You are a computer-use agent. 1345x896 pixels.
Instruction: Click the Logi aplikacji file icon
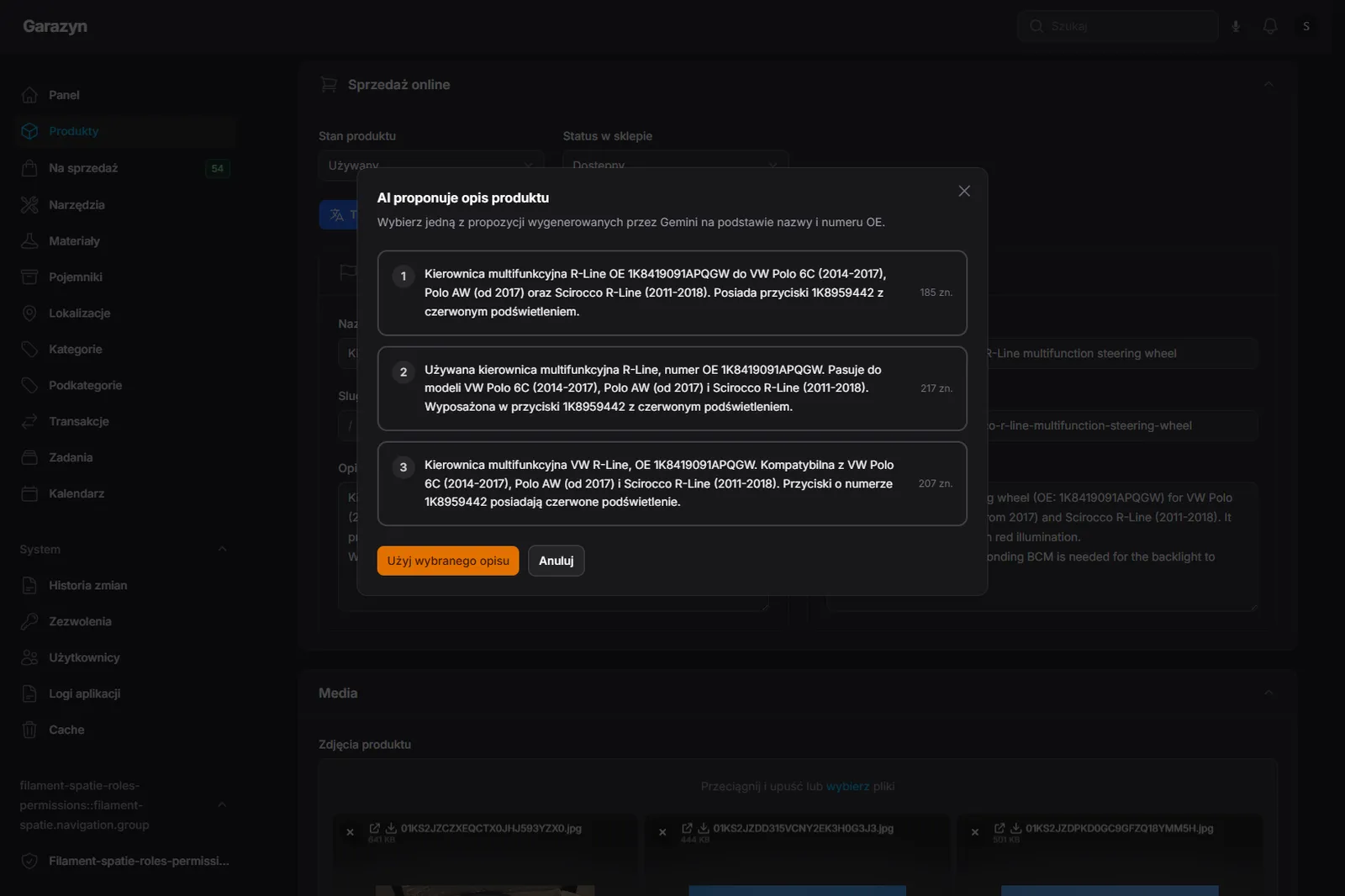[x=29, y=693]
